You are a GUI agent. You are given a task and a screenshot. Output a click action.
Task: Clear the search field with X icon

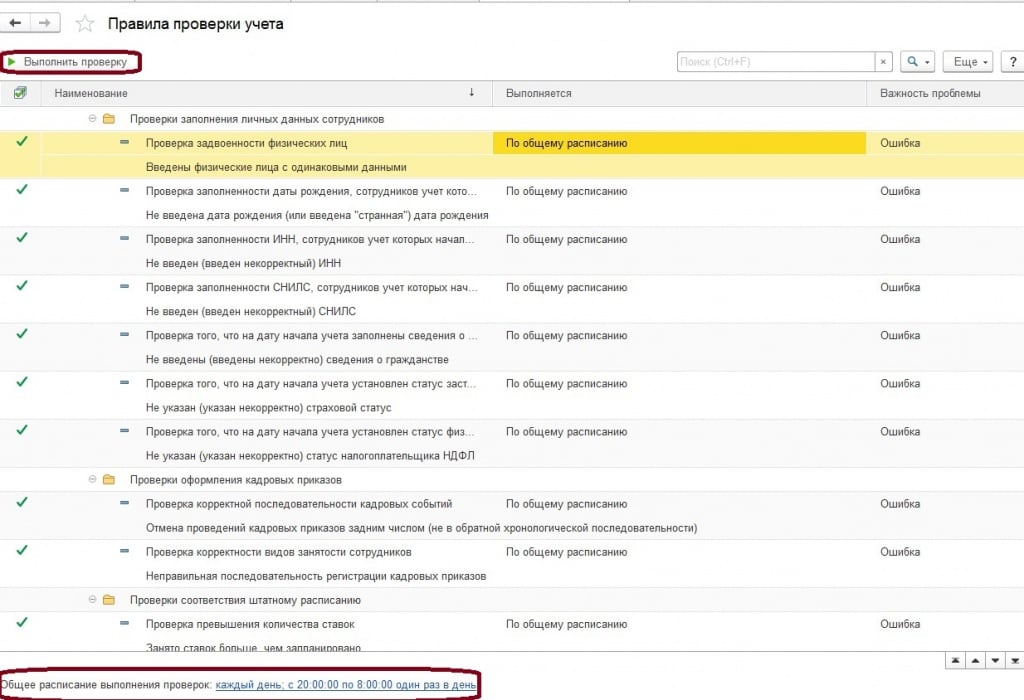(x=883, y=62)
